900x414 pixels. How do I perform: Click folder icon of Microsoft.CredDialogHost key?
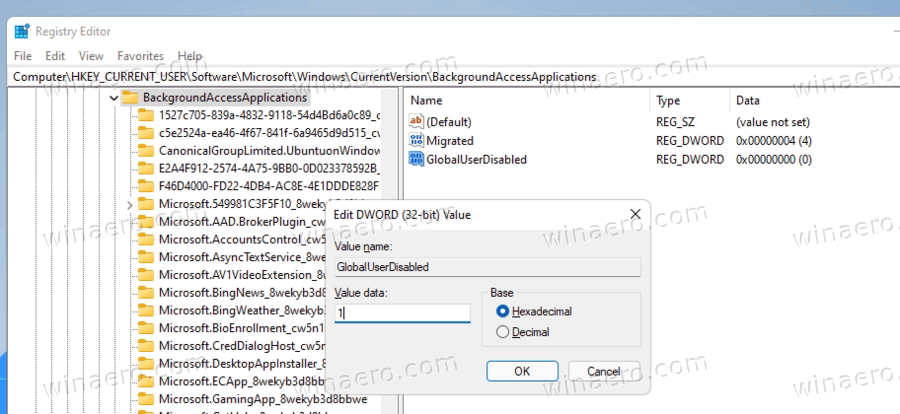click(x=146, y=346)
